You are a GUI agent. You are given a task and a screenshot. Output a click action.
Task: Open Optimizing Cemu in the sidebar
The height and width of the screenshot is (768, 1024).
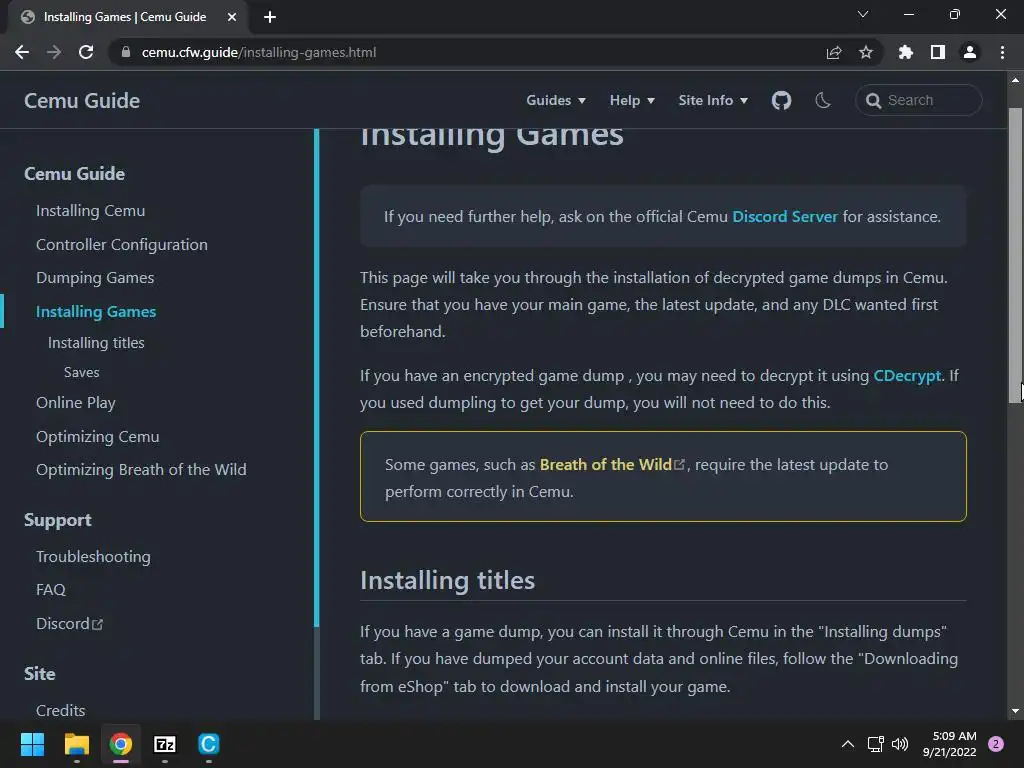pyautogui.click(x=98, y=436)
